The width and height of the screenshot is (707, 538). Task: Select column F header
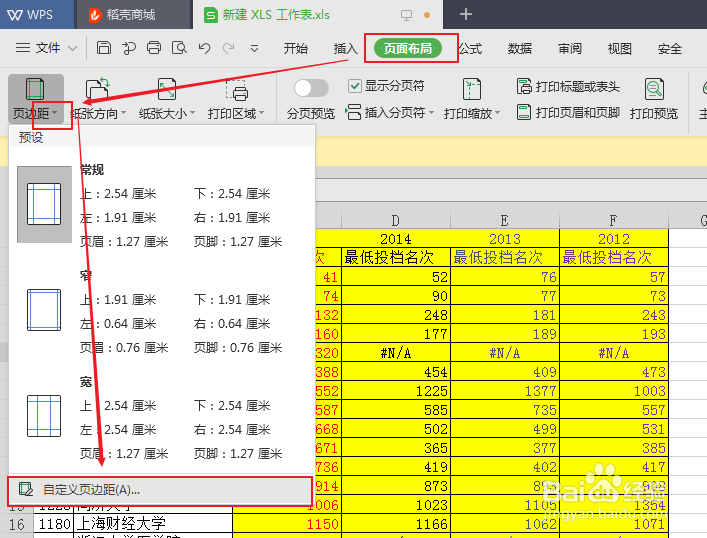point(614,220)
